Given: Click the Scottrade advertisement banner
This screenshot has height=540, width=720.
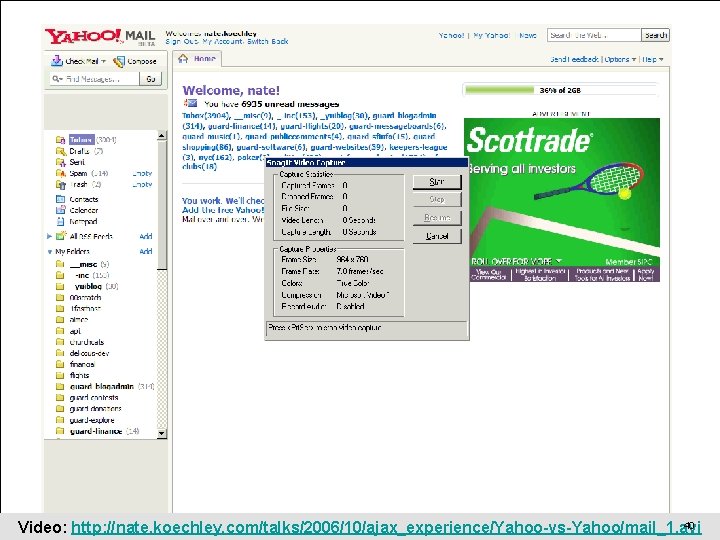Looking at the screenshot, I should click(x=562, y=200).
